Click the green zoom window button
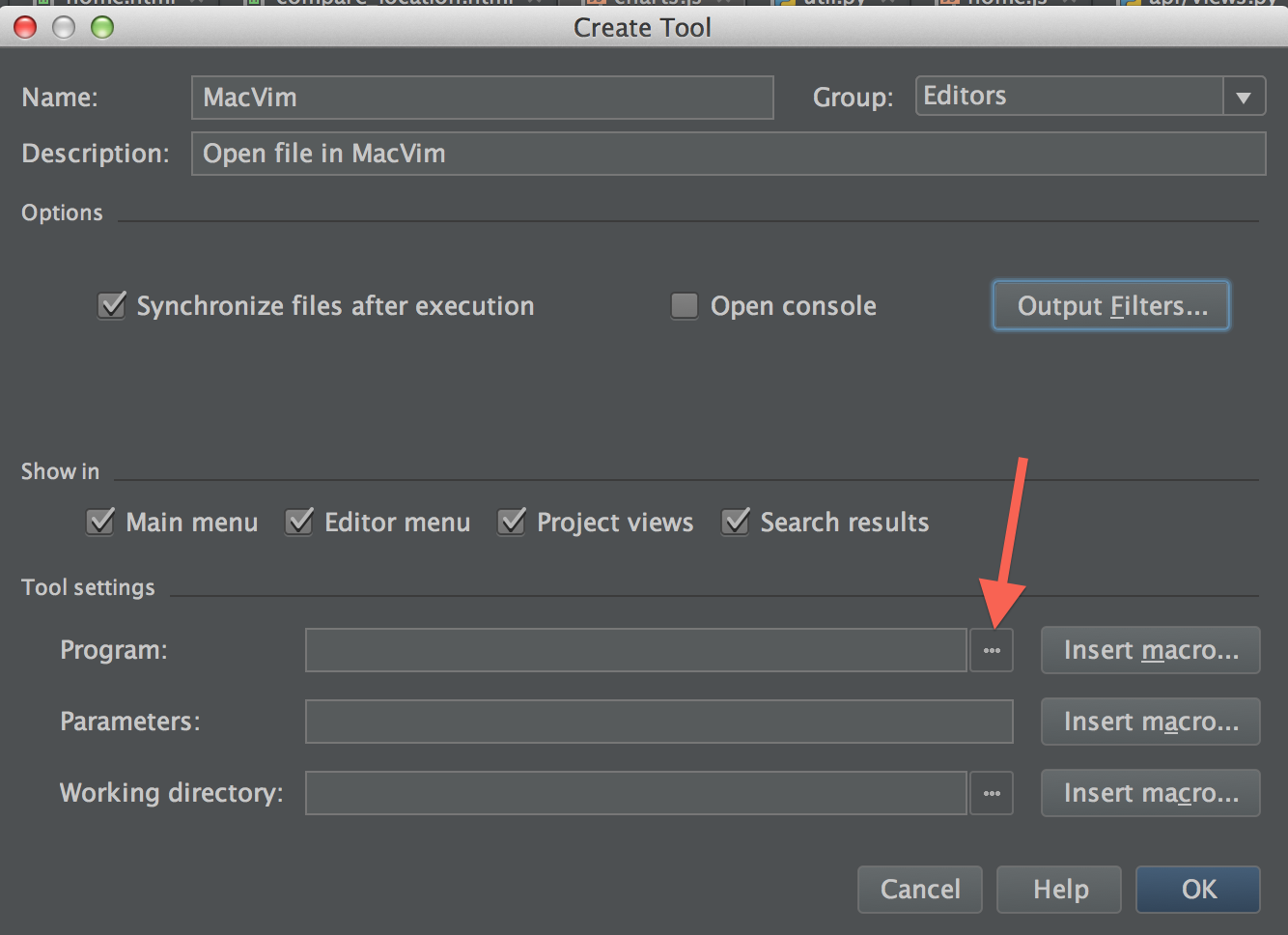Image resolution: width=1288 pixels, height=935 pixels. 102,27
